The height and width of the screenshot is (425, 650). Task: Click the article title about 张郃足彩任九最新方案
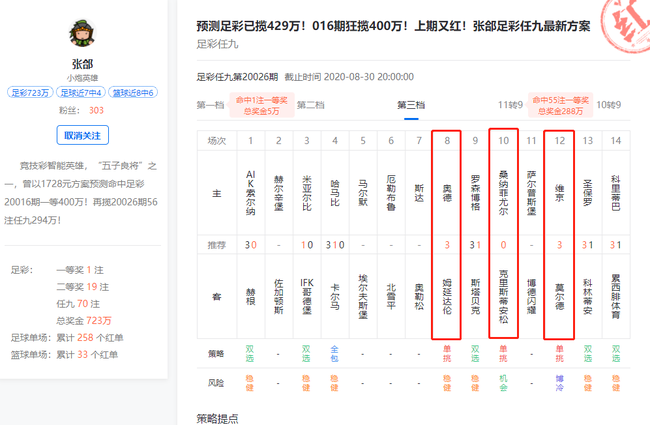[393, 26]
